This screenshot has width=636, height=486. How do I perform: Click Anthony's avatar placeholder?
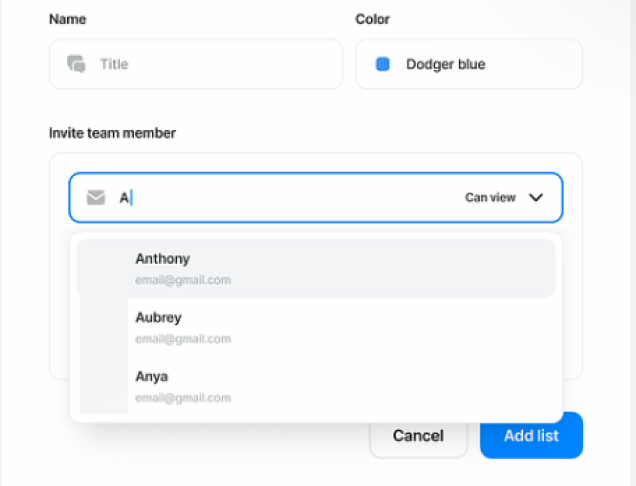pos(104,268)
